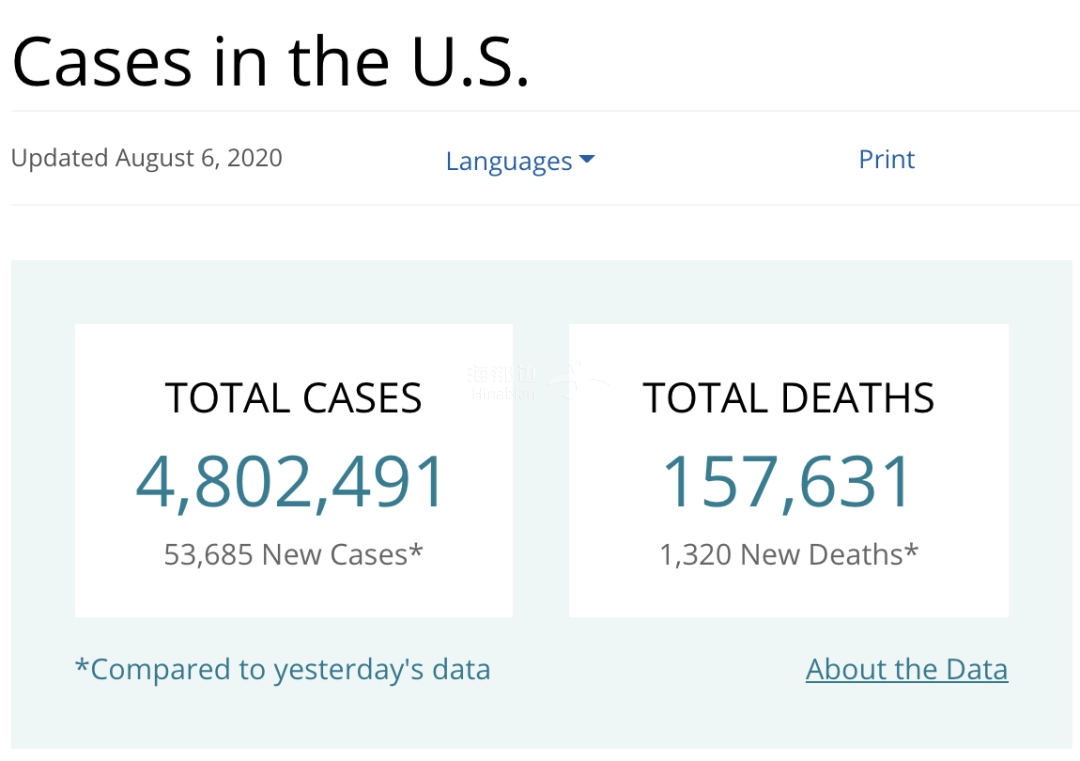Click the year 2020 in the updated date
The width and height of the screenshot is (1080, 761).
click(x=254, y=158)
